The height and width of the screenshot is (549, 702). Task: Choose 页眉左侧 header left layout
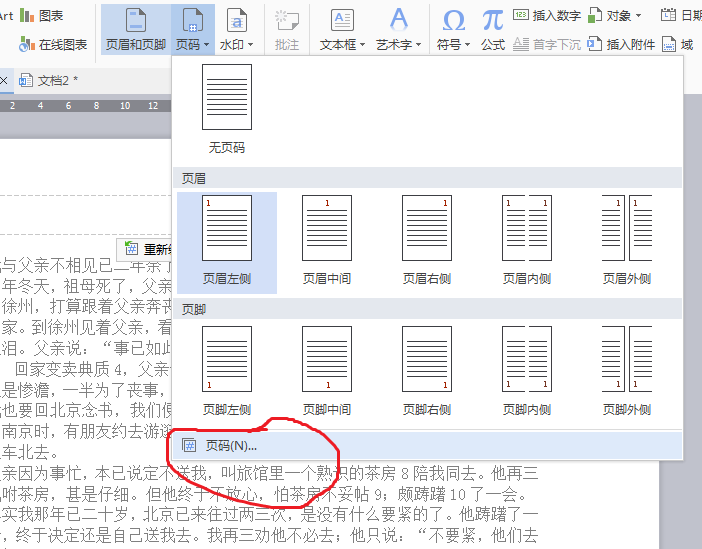tap(227, 242)
